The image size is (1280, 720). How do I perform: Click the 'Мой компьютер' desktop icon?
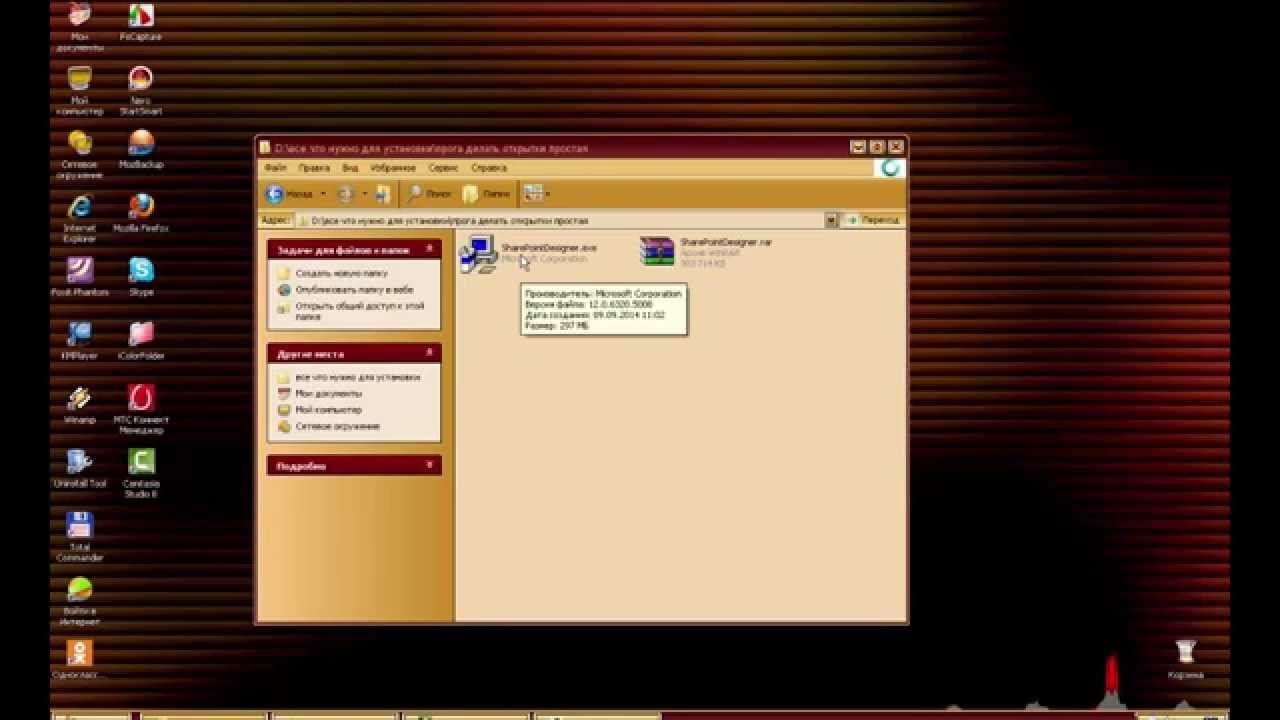click(x=79, y=91)
